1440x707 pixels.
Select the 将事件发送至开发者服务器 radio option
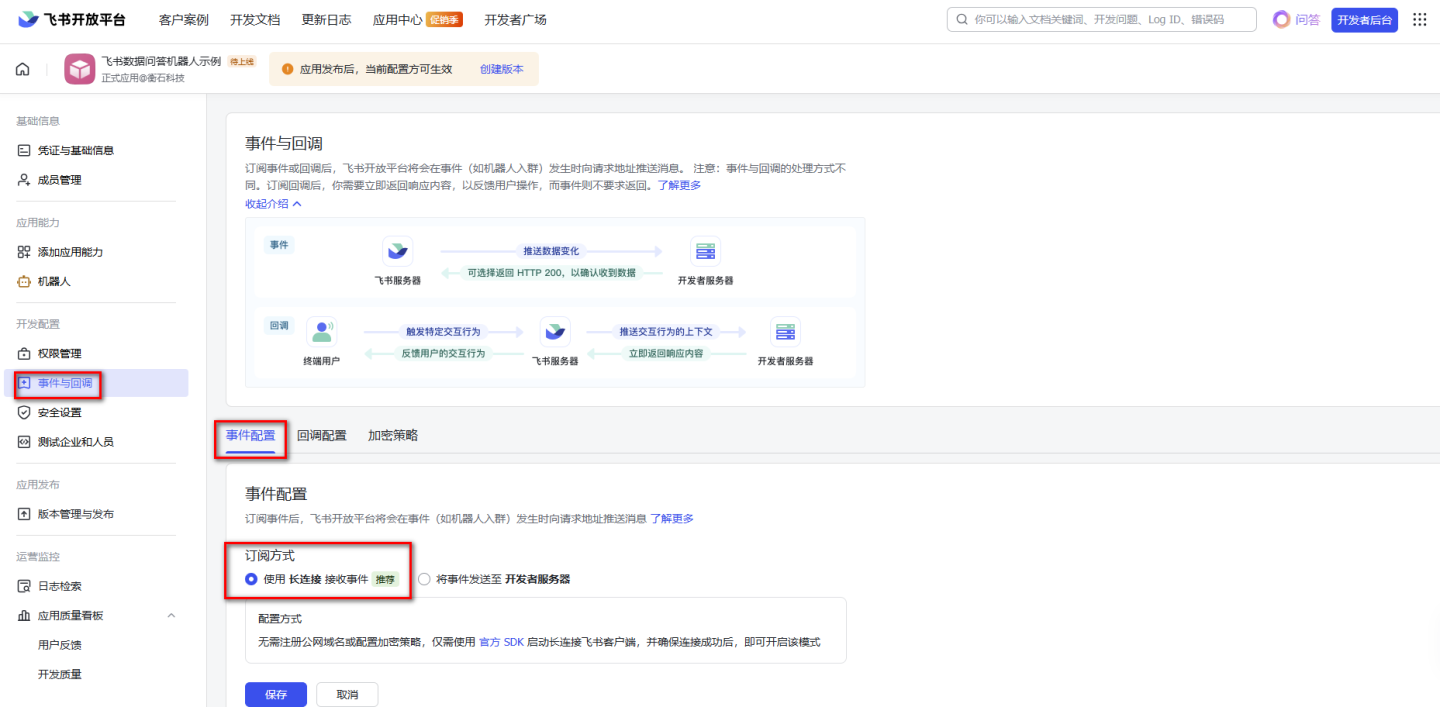pyautogui.click(x=424, y=578)
